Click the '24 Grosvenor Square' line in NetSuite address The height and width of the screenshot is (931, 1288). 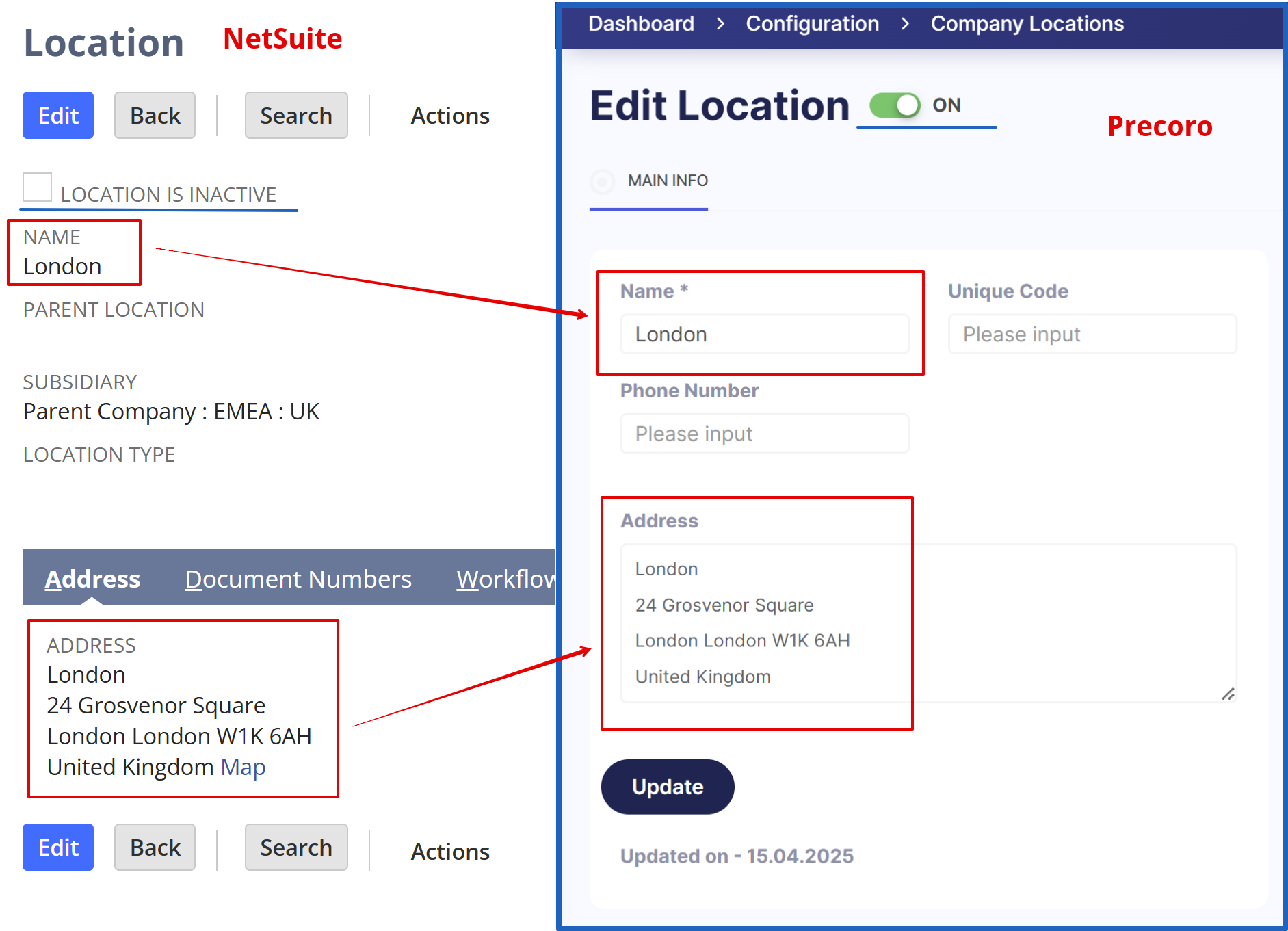pos(156,705)
